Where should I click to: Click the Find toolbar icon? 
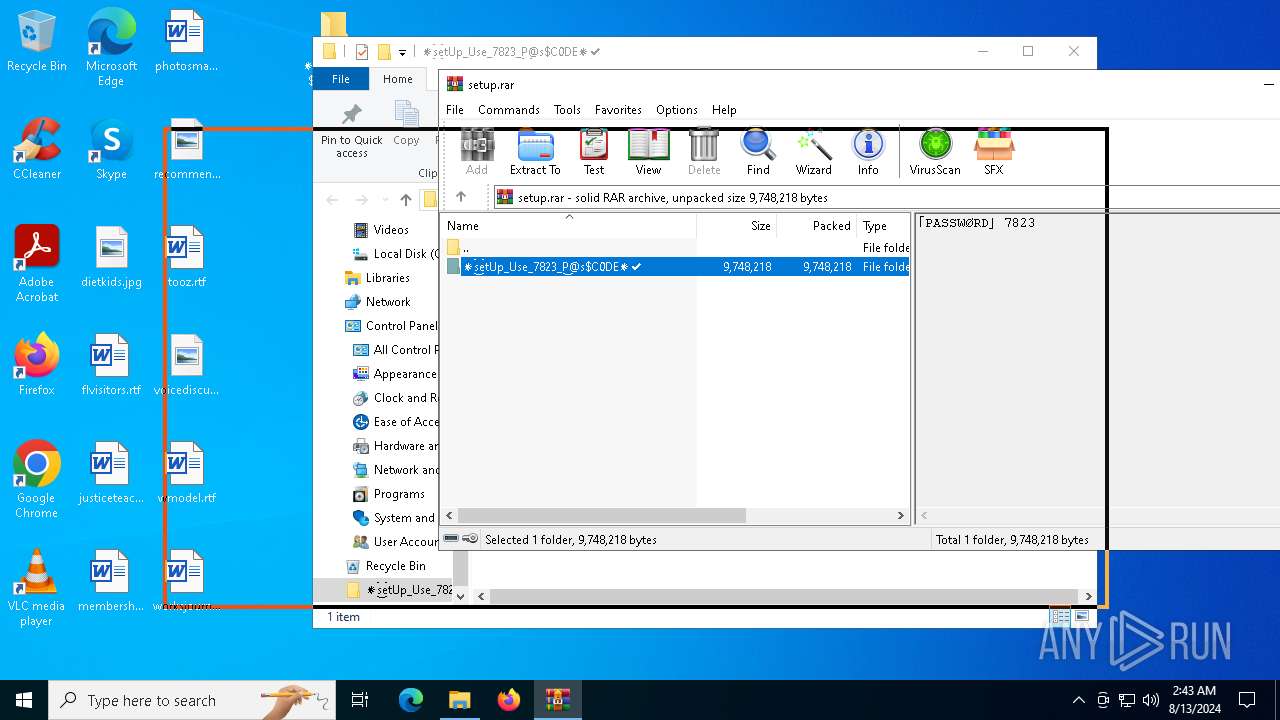(758, 152)
